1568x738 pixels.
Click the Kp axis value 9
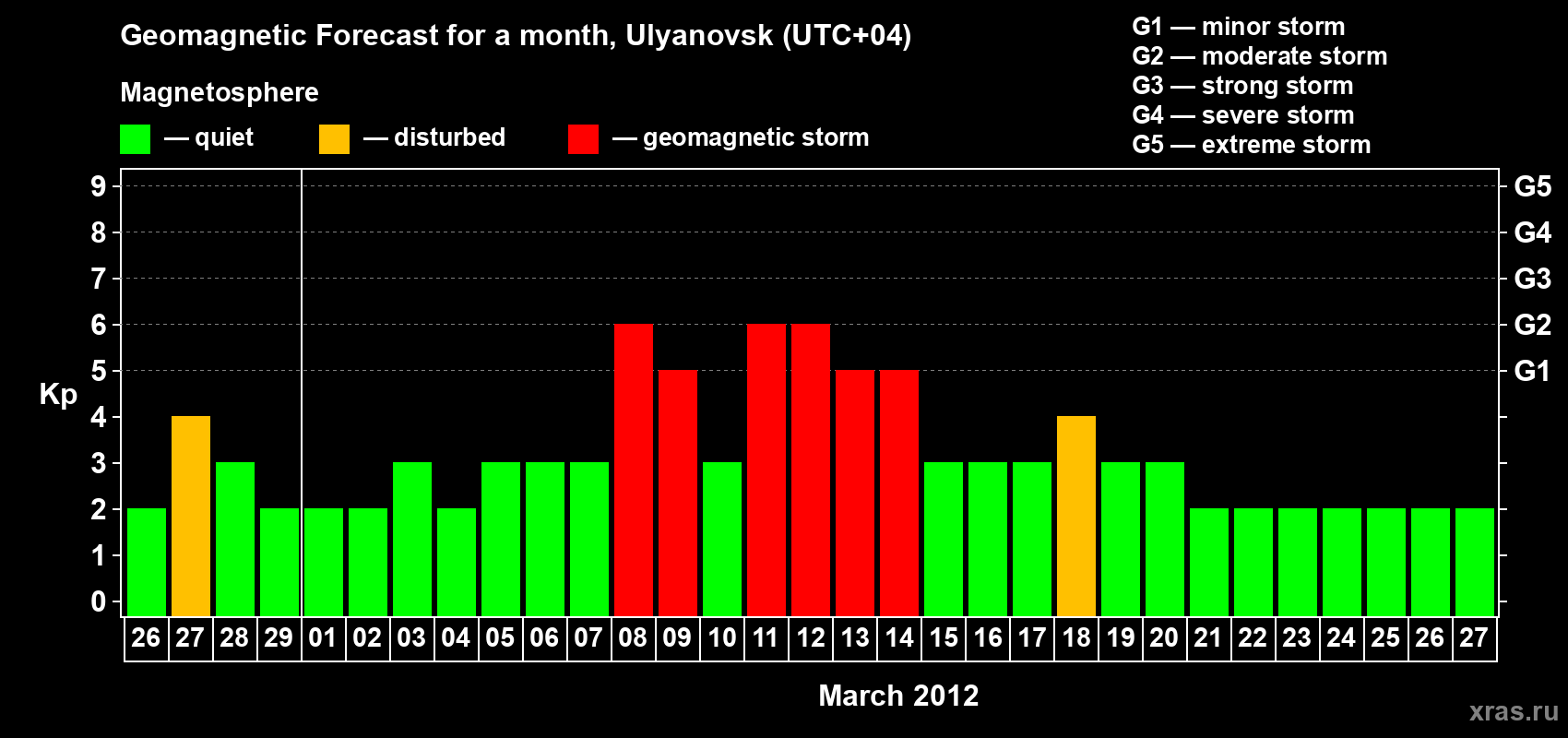tap(99, 186)
